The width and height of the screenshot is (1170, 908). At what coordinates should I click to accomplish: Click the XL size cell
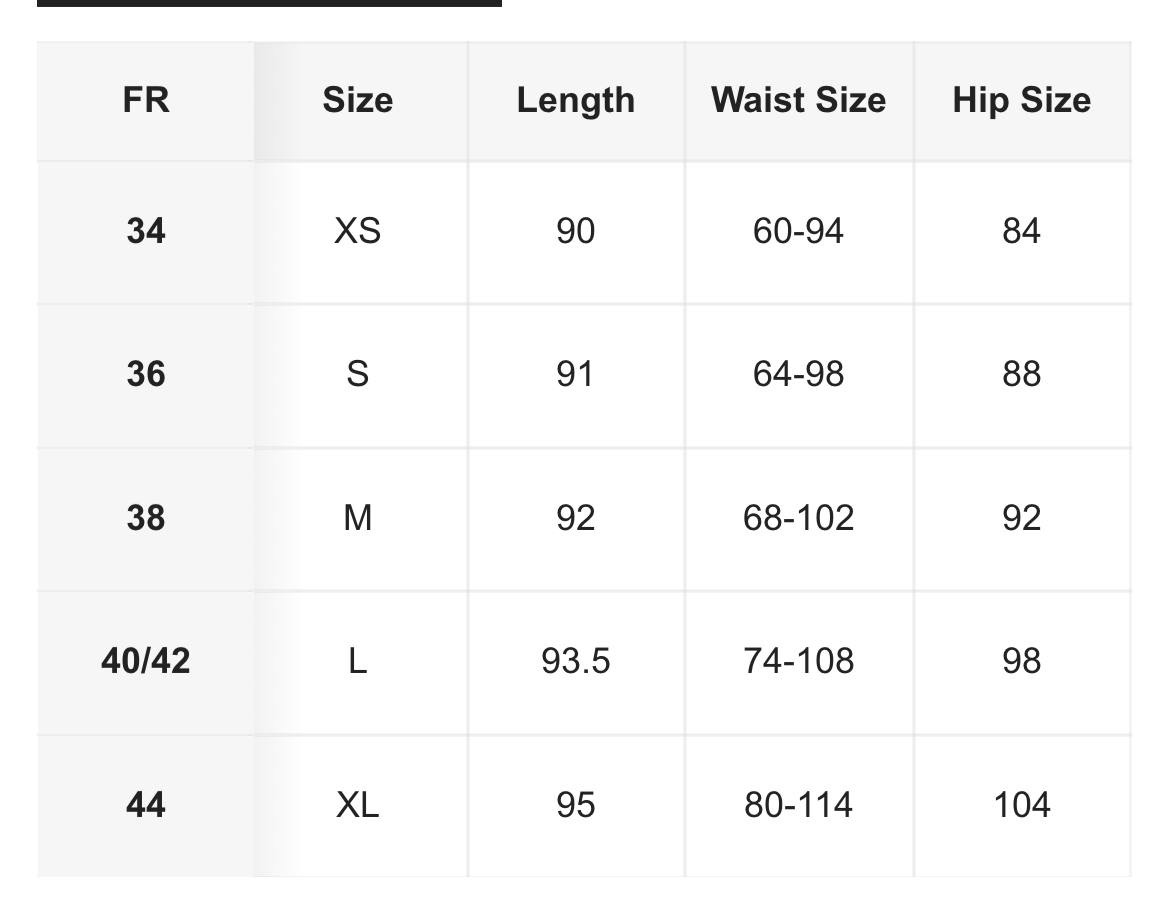(357, 806)
